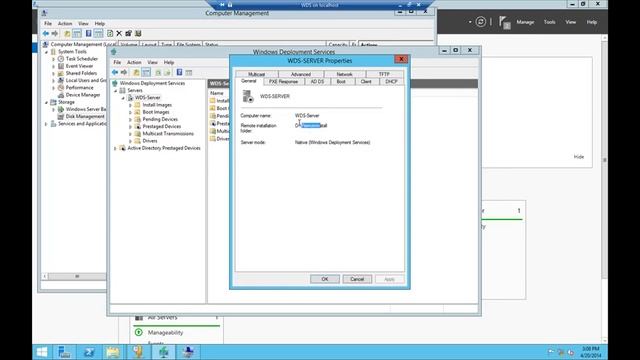
Task: Open the PXE Response tab
Action: pos(283,82)
